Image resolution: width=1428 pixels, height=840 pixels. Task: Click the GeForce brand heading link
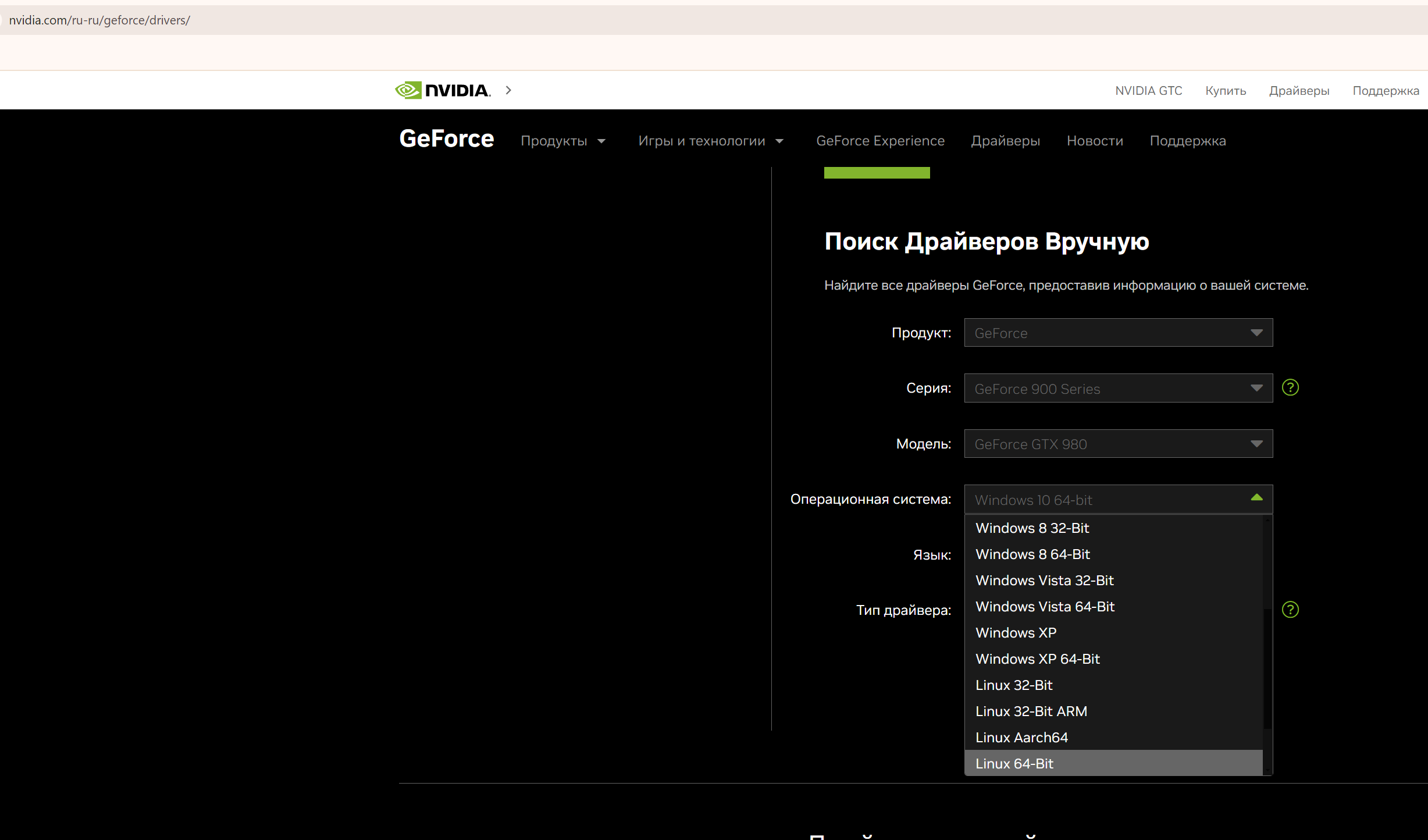click(446, 139)
